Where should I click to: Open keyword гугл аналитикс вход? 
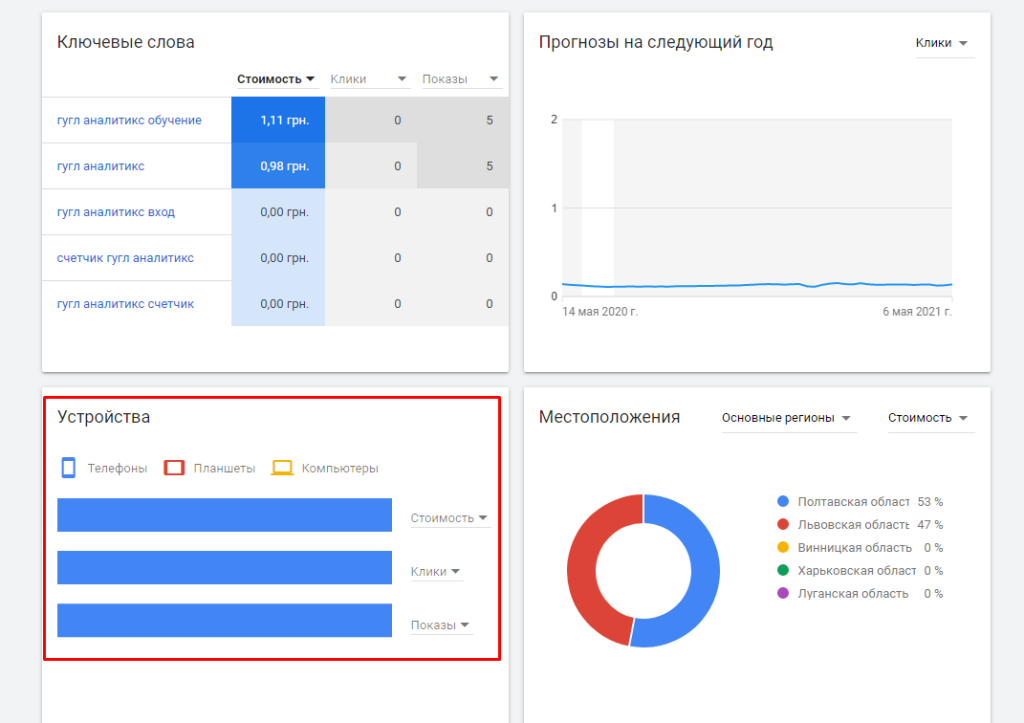(x=116, y=212)
